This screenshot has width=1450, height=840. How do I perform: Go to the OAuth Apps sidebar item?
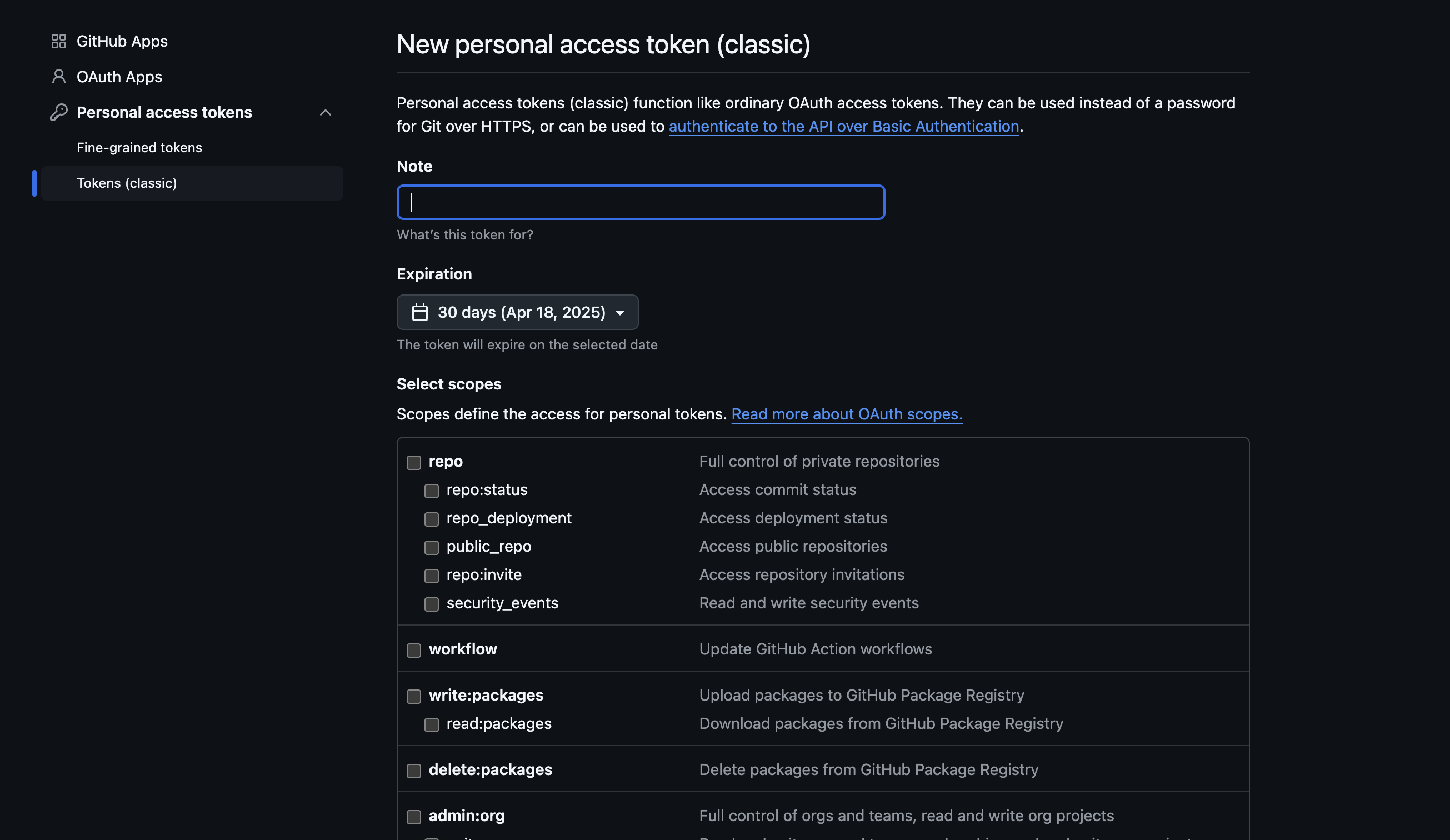[x=119, y=77]
